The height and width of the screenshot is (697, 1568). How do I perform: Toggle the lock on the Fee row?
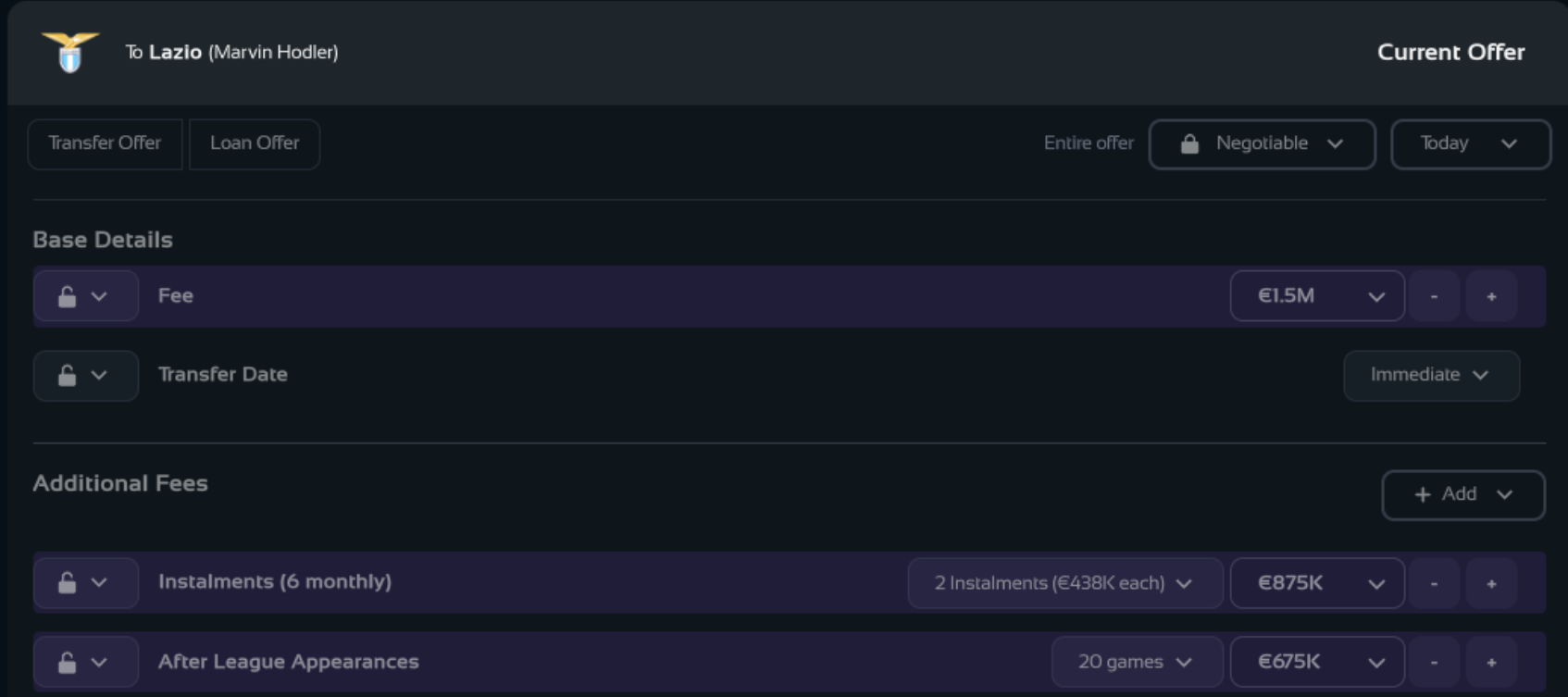pos(68,296)
